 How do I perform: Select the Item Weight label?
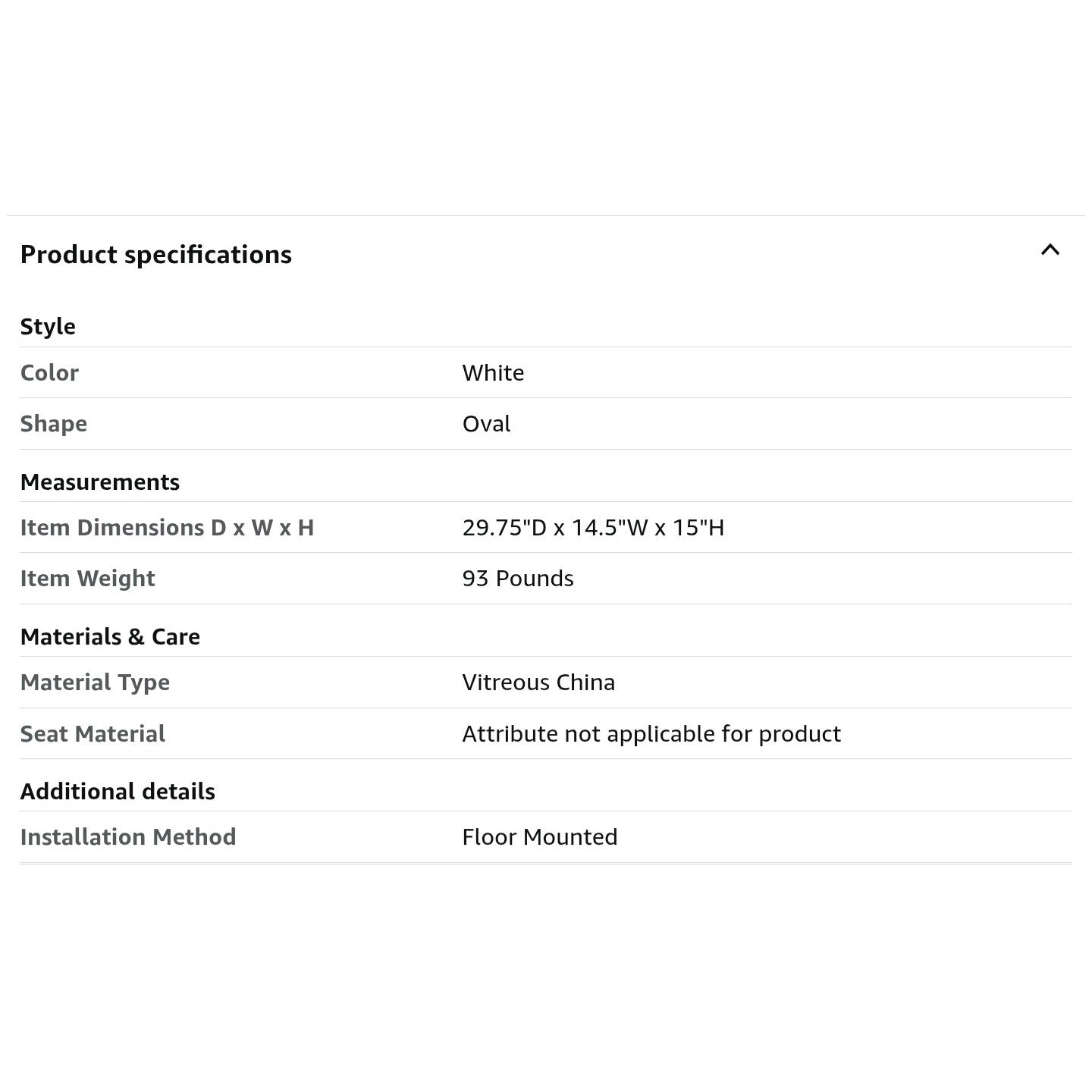pos(87,579)
